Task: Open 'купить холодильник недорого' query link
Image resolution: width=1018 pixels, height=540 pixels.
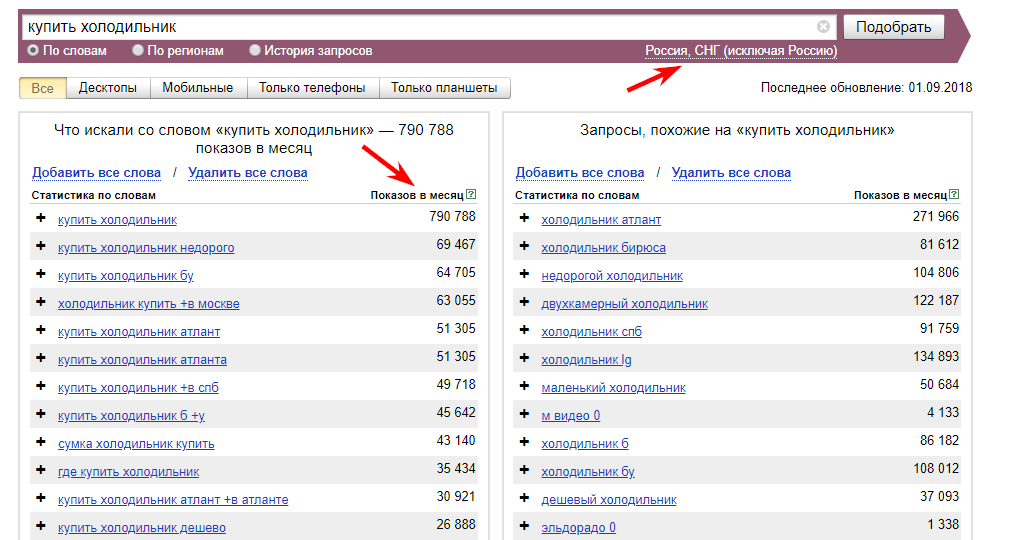Action: (x=146, y=247)
